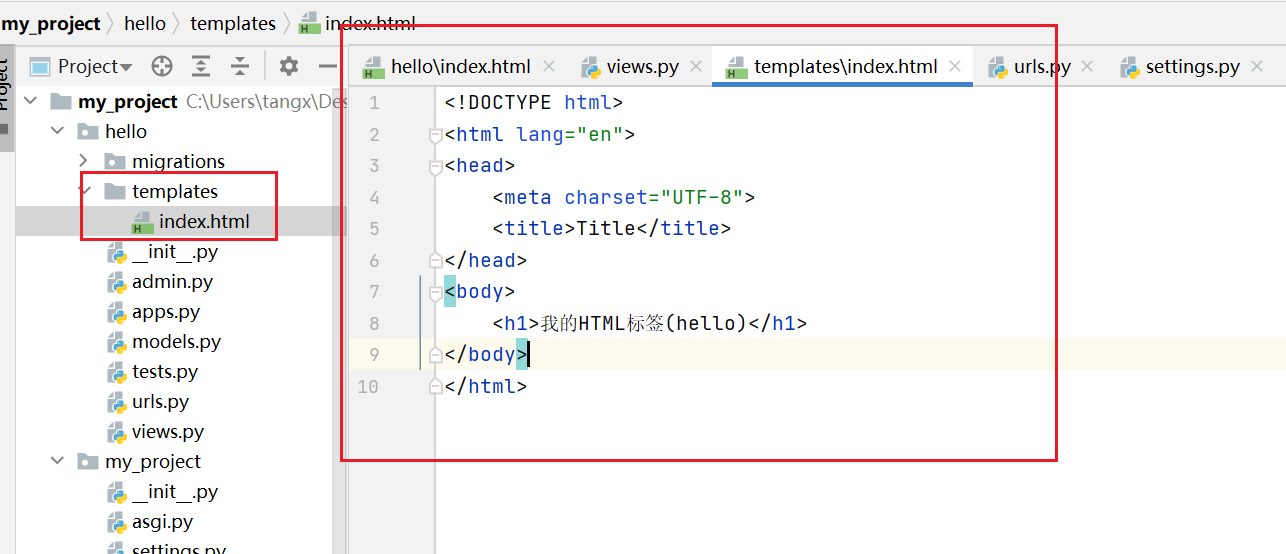Click the migrations folder icon

pos(115,161)
